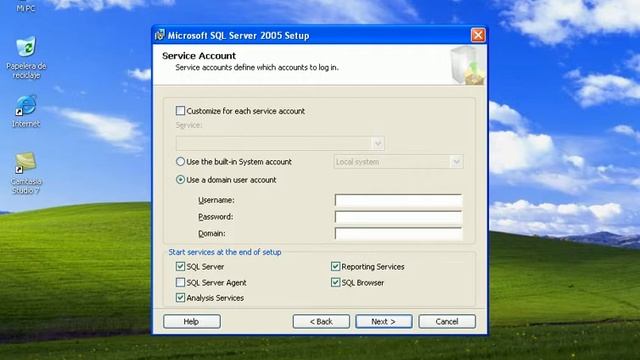Uncheck SQL Browser checkbox
640x360 pixels.
click(x=335, y=282)
